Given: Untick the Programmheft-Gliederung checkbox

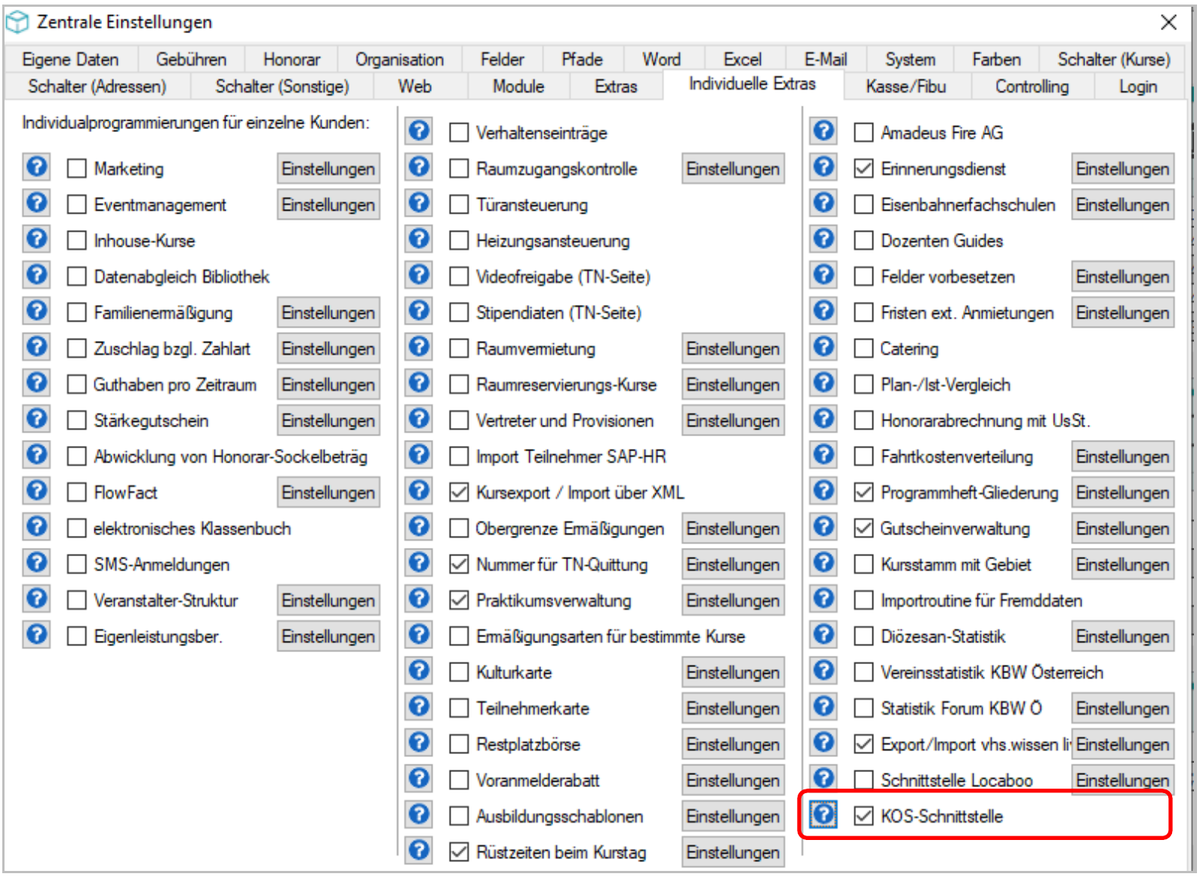Looking at the screenshot, I should point(864,493).
